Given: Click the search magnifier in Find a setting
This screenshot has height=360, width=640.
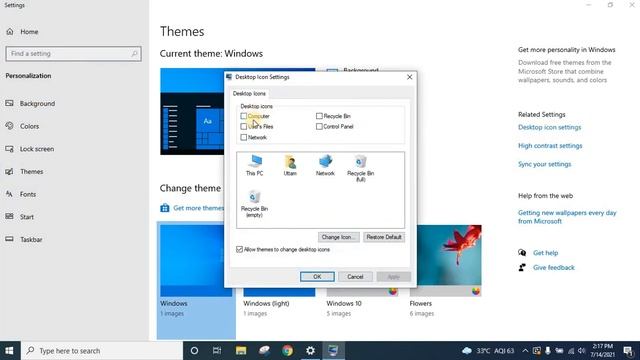Looking at the screenshot, I should coord(134,53).
